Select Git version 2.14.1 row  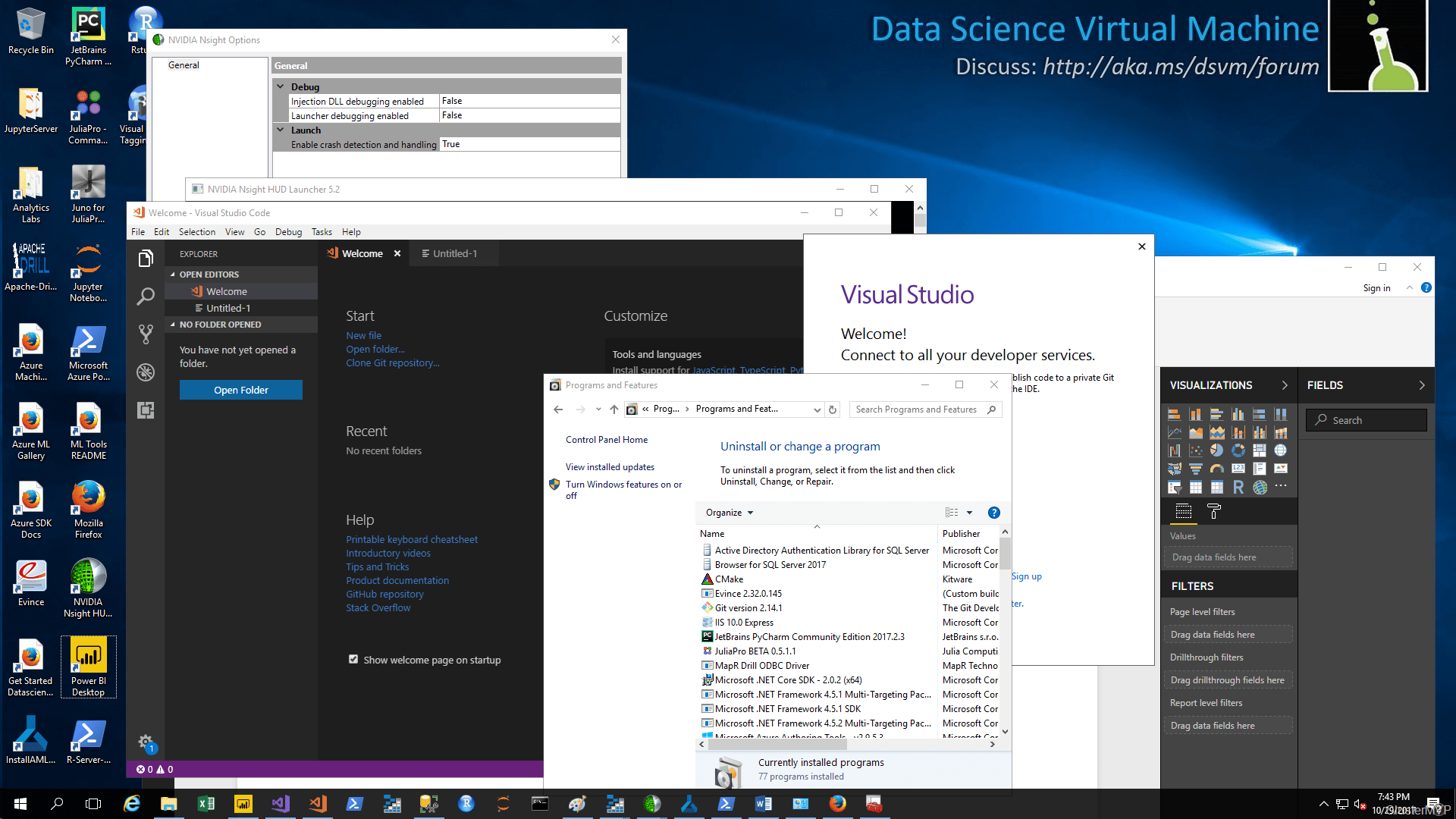tap(748, 608)
